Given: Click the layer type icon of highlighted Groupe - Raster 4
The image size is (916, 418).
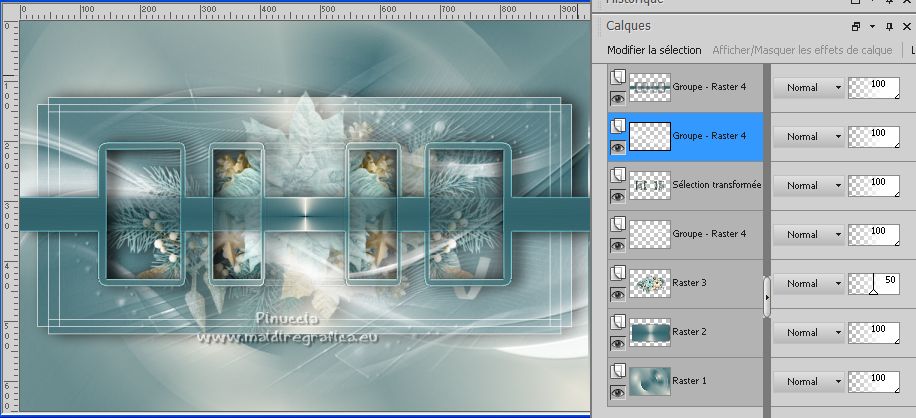Looking at the screenshot, I should (x=617, y=126).
